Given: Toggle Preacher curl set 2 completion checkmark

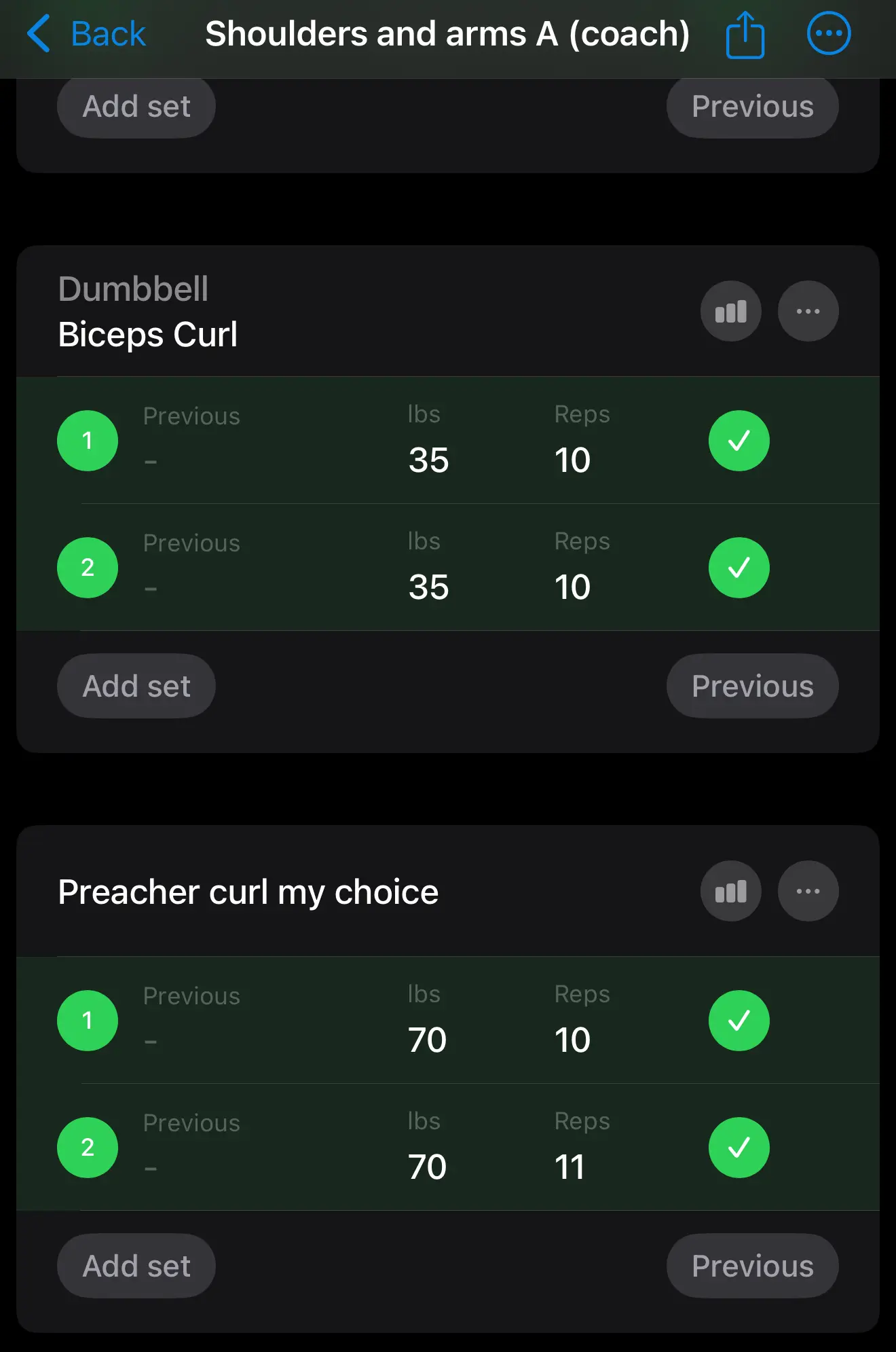Looking at the screenshot, I should point(739,1148).
